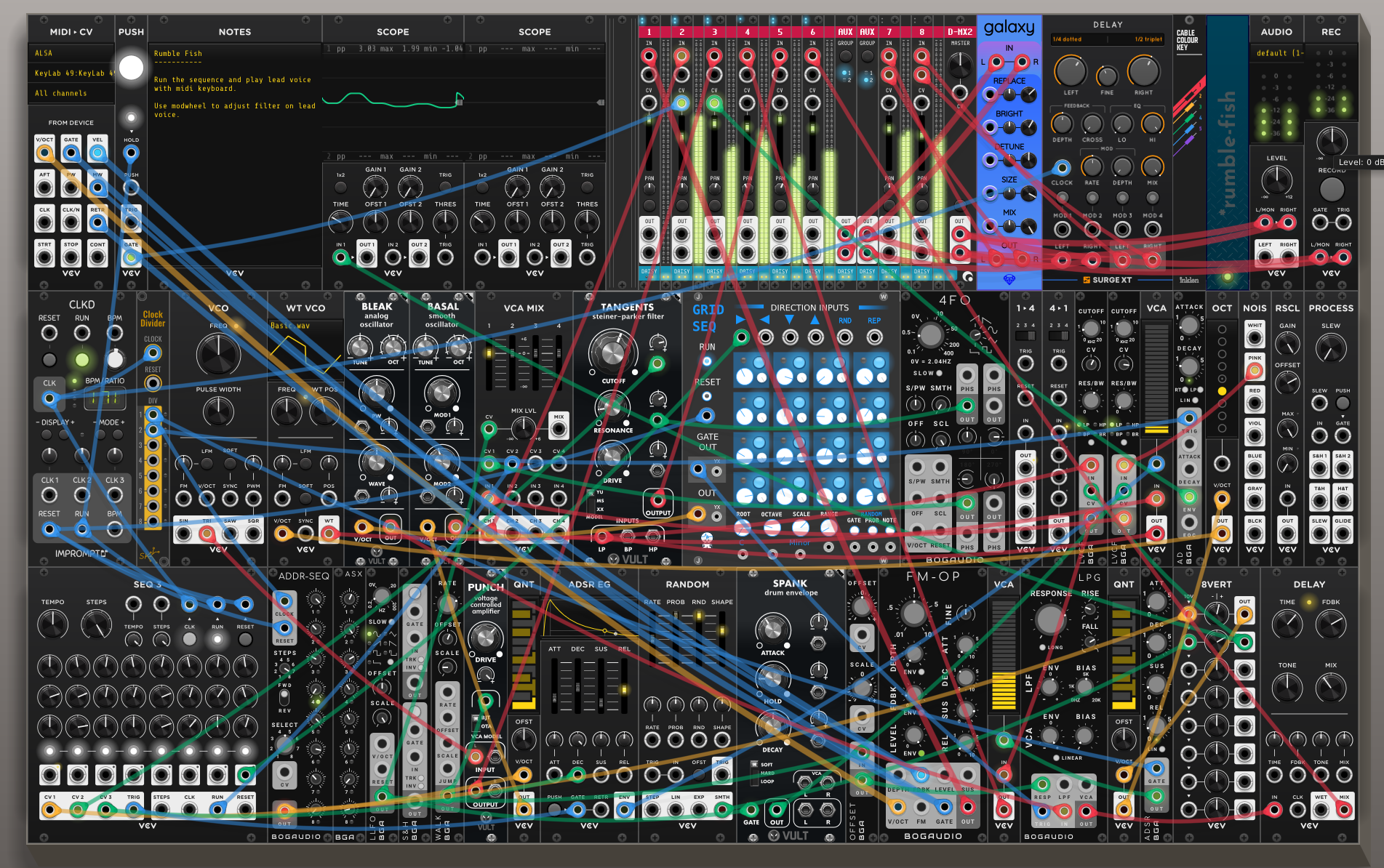
Task: Open the 1/4 dotted delay time menu
Action: pos(1079,39)
